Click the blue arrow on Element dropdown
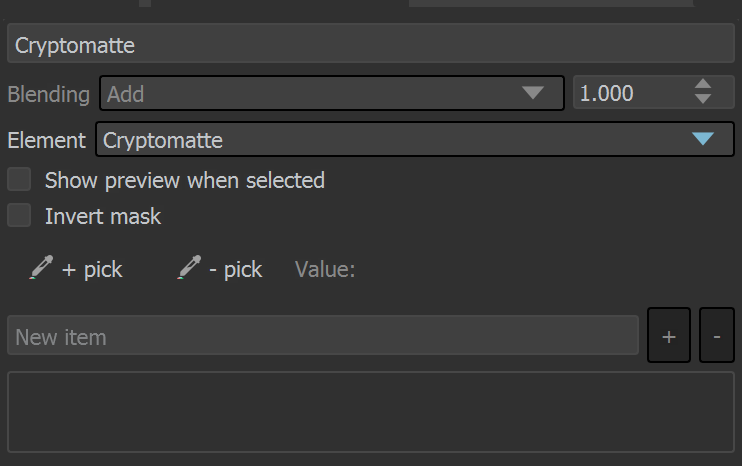Screen dimensions: 742x466 (703, 139)
